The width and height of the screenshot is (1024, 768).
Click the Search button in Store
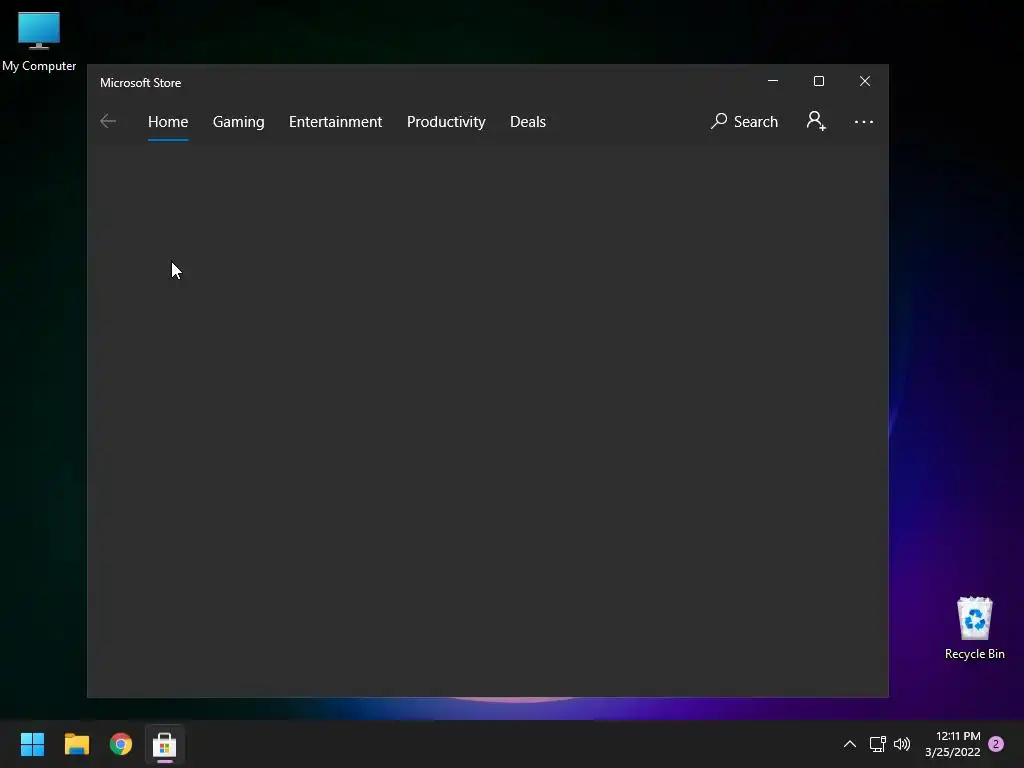[744, 121]
